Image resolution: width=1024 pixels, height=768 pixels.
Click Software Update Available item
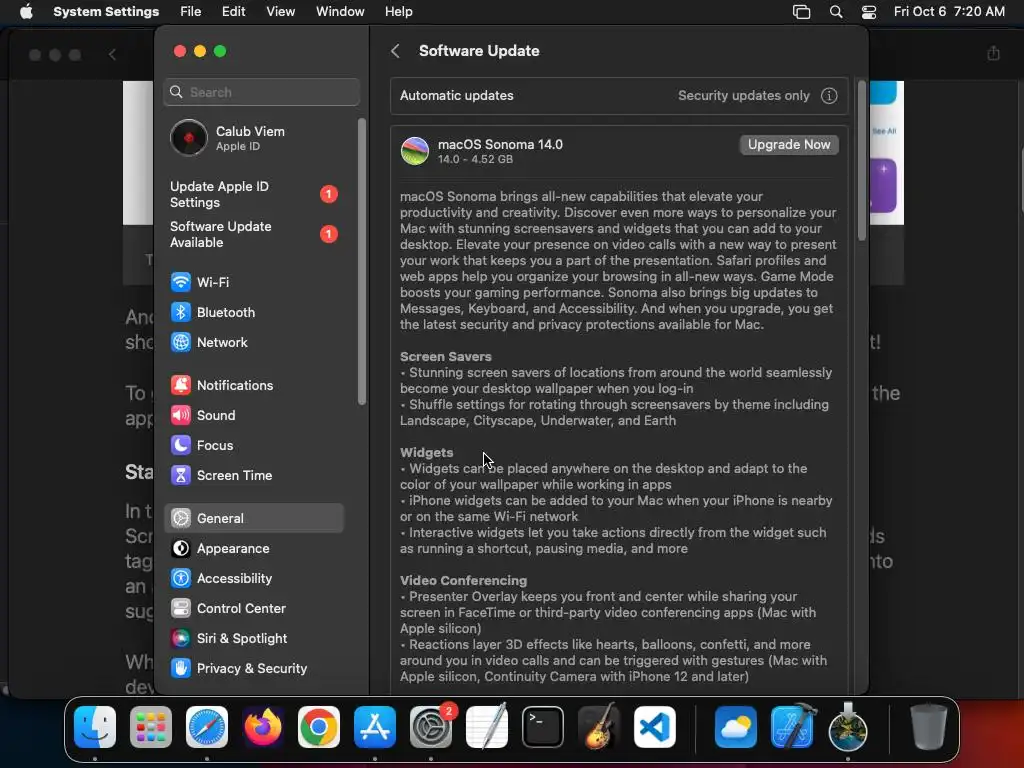[253, 234]
